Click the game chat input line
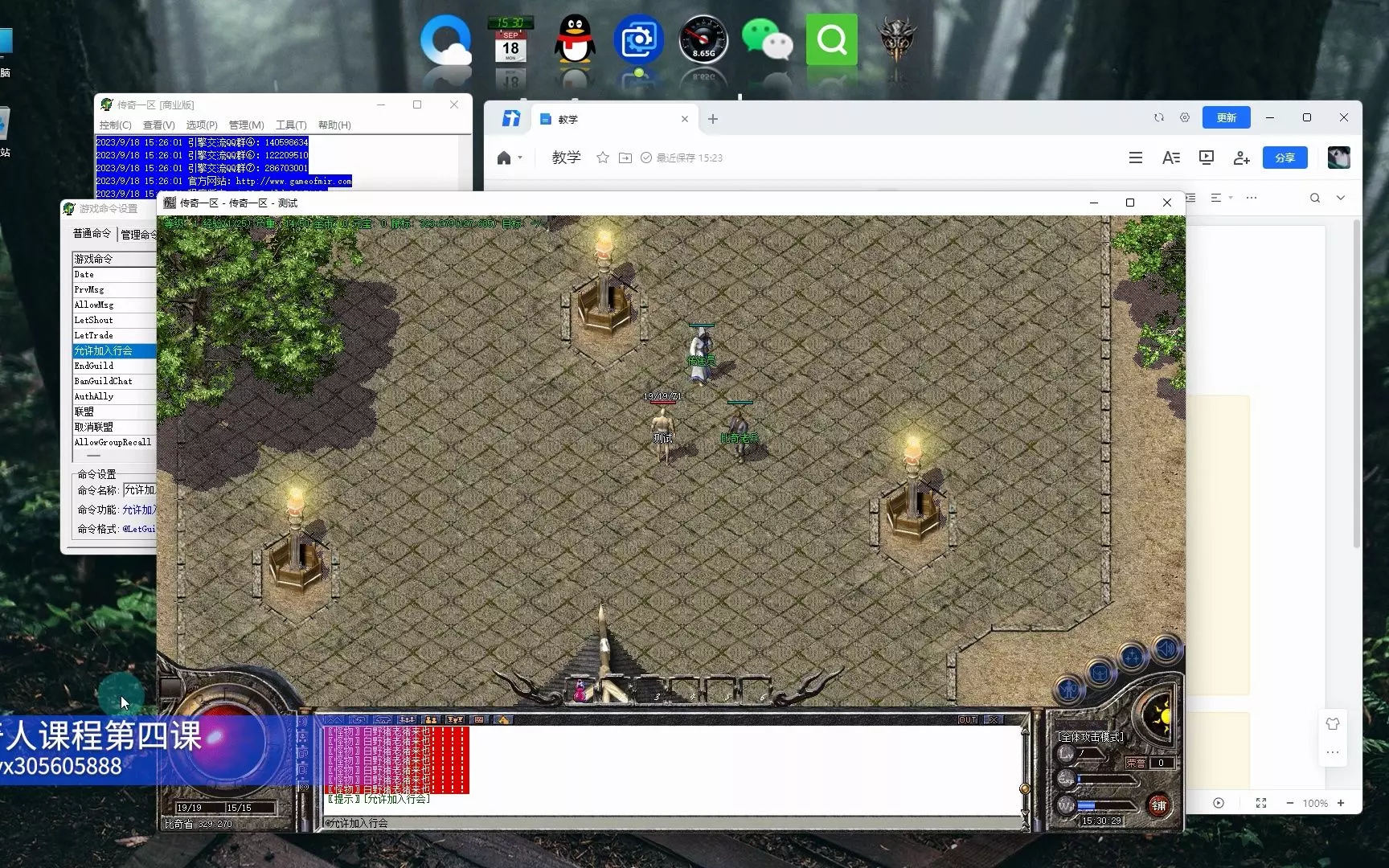 pos(672,823)
